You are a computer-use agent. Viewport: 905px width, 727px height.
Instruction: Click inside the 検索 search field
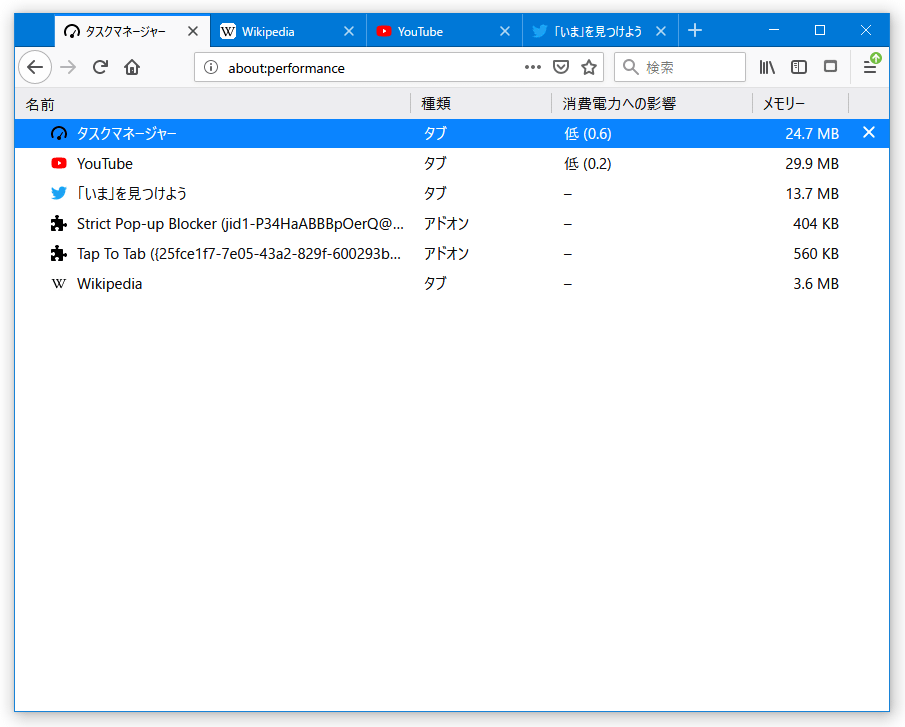point(680,67)
